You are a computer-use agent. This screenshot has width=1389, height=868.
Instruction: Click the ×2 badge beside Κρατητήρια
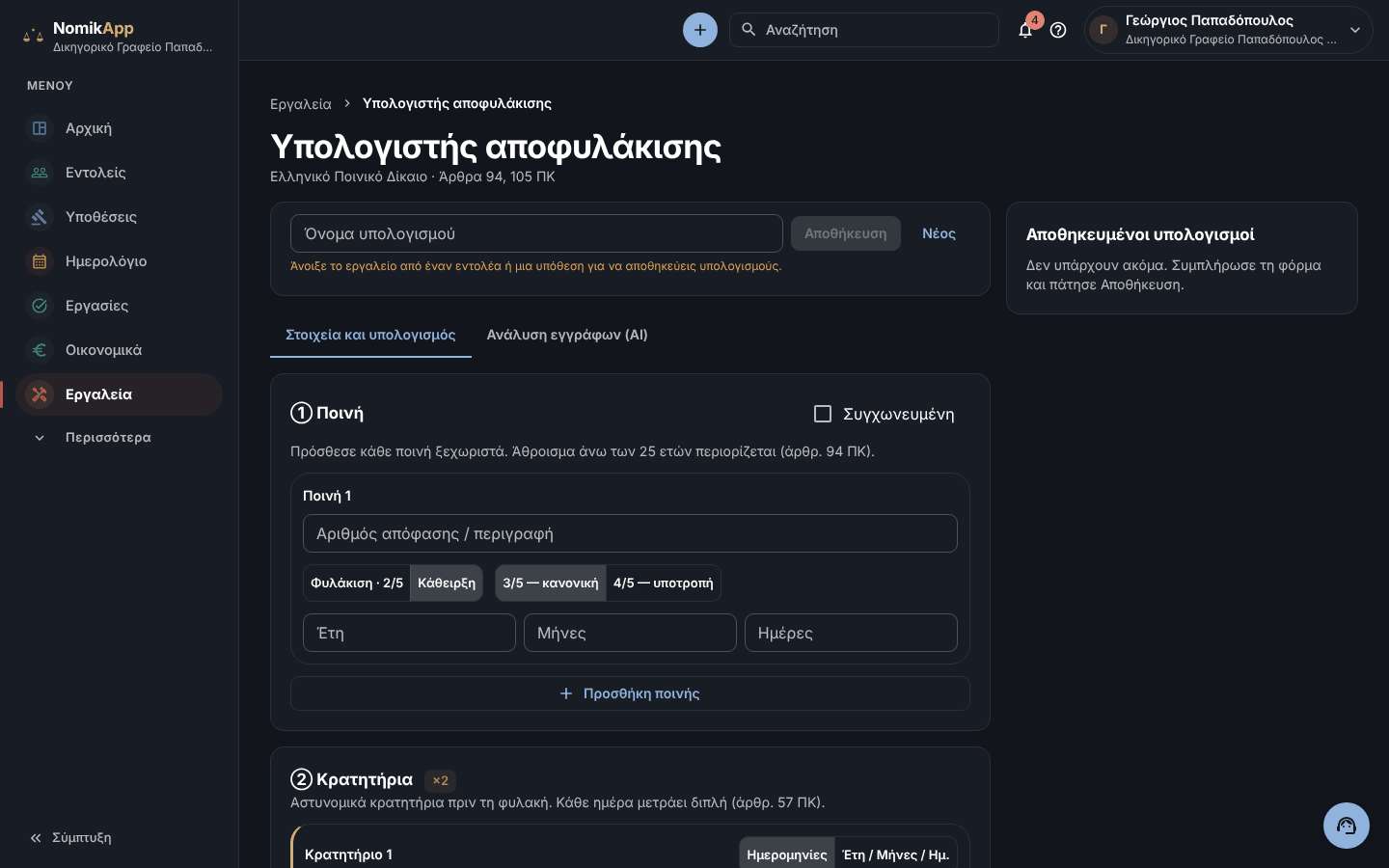(x=441, y=780)
